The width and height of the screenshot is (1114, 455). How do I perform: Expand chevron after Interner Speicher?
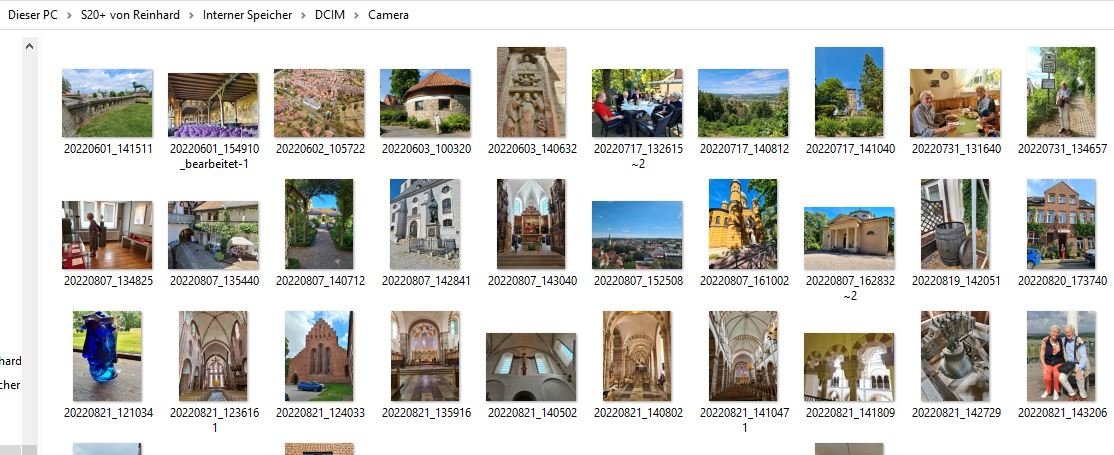point(303,15)
